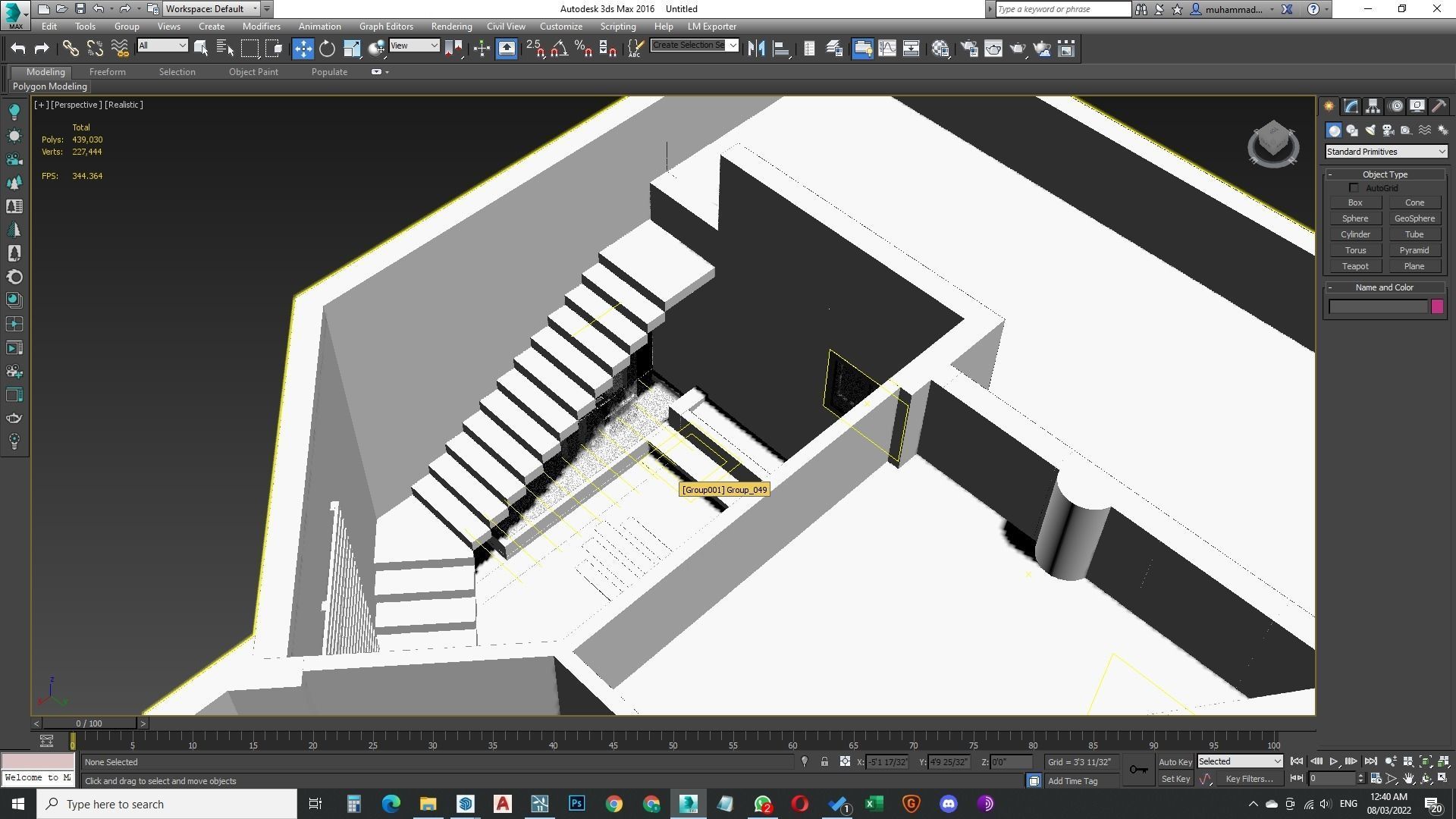Open the View reference coordinate dropdown

click(414, 46)
